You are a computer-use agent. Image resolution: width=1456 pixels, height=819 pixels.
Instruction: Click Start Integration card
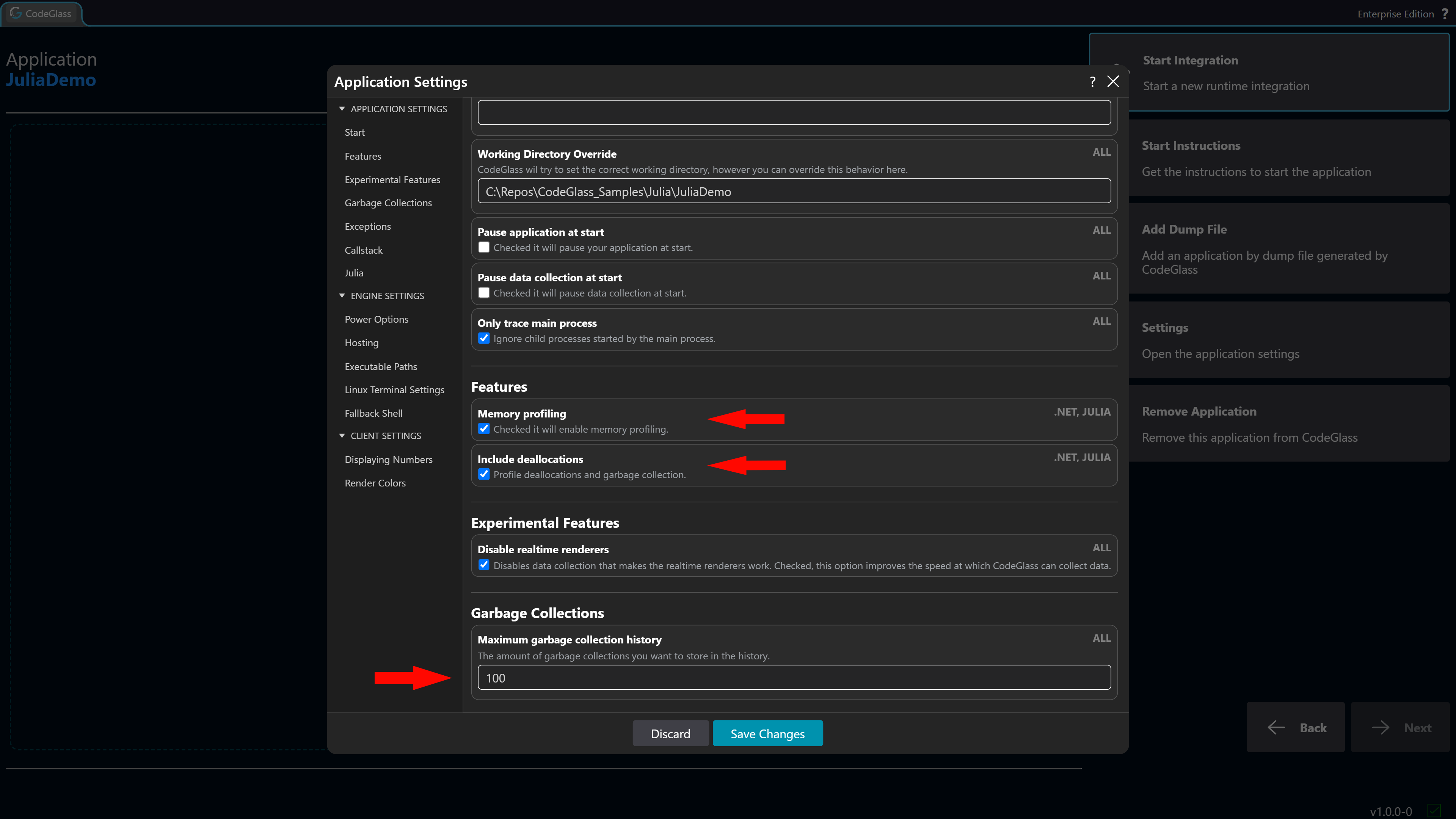(x=1269, y=72)
